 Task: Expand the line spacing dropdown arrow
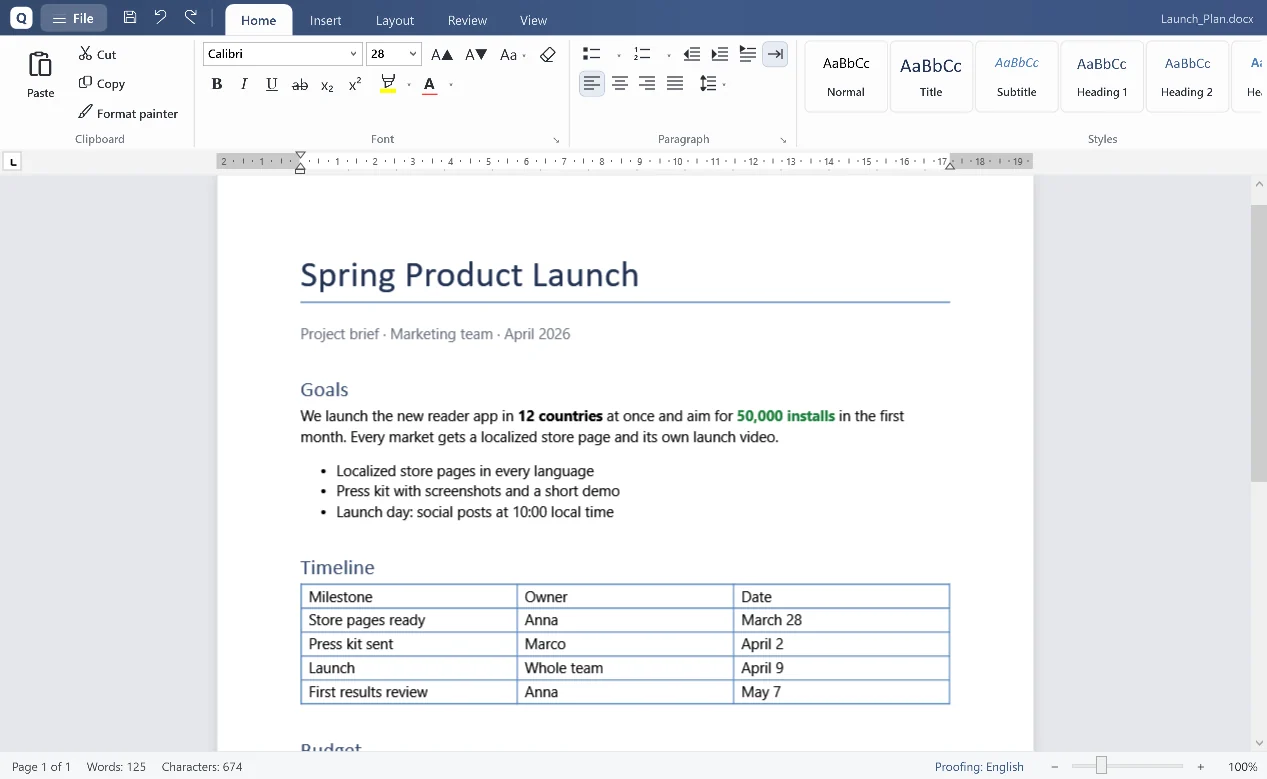(724, 85)
